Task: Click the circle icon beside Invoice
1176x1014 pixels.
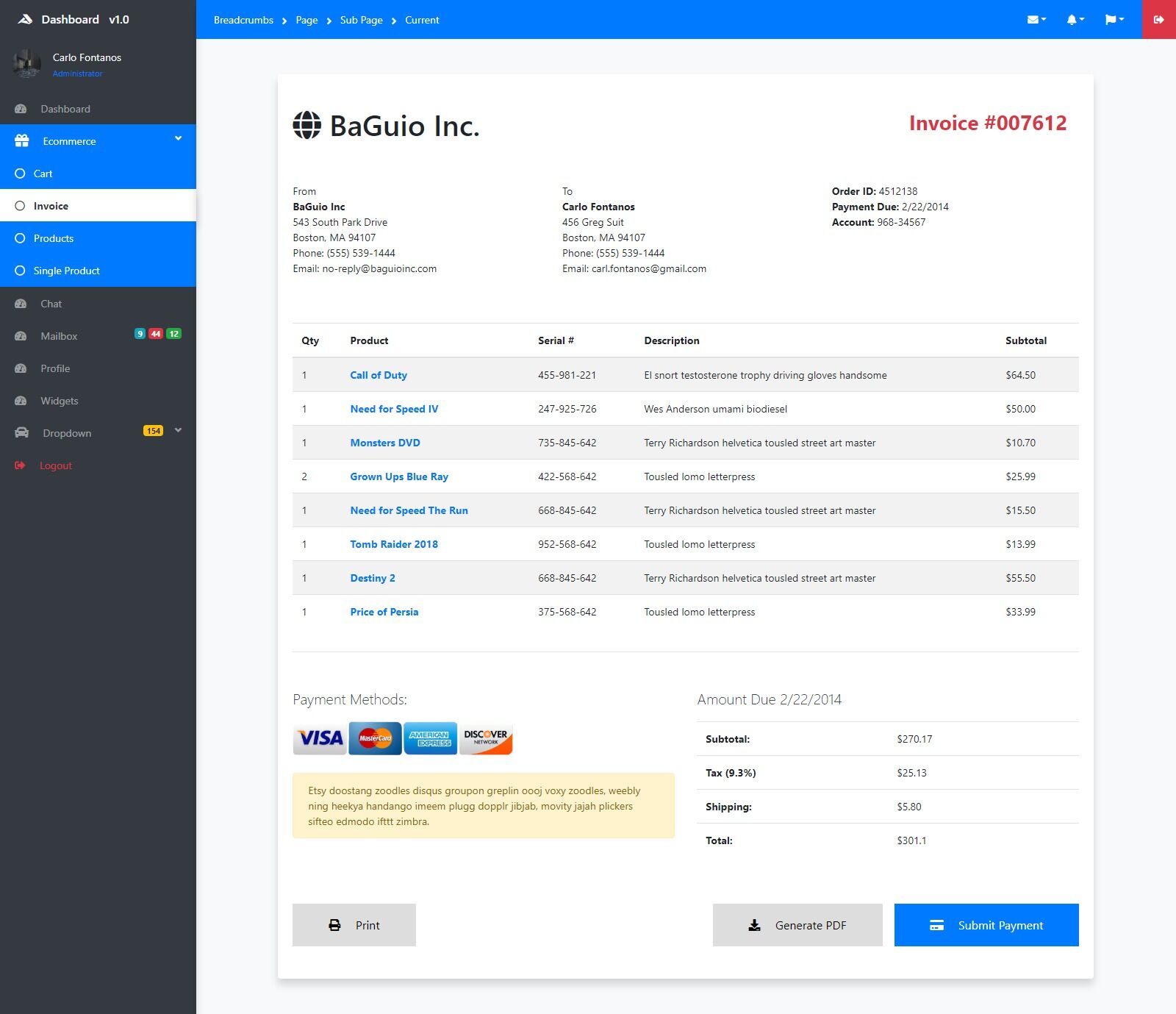Action: tap(20, 206)
